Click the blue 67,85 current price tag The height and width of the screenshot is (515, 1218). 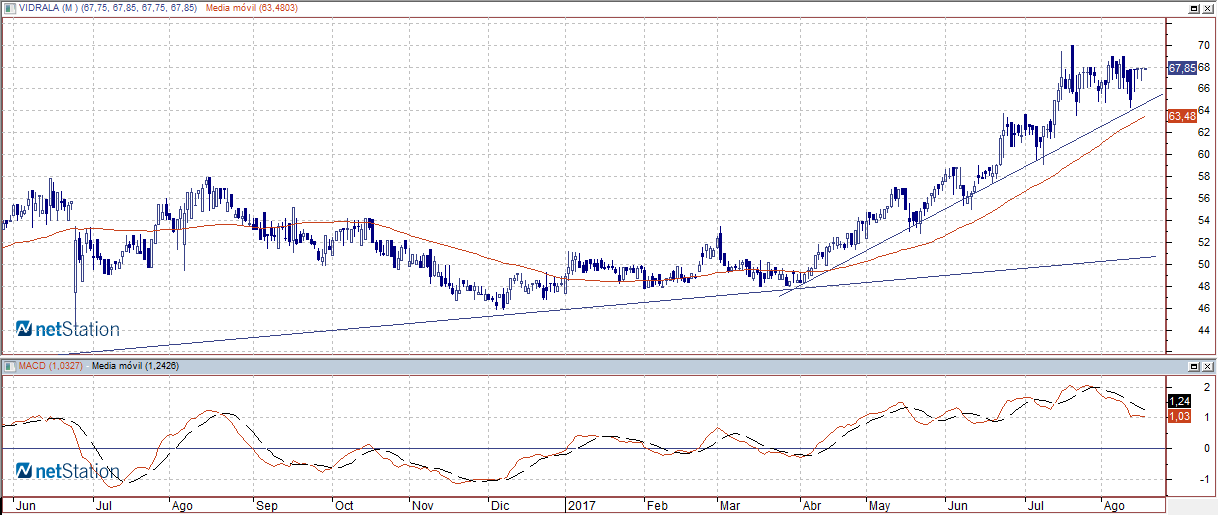pos(1181,68)
